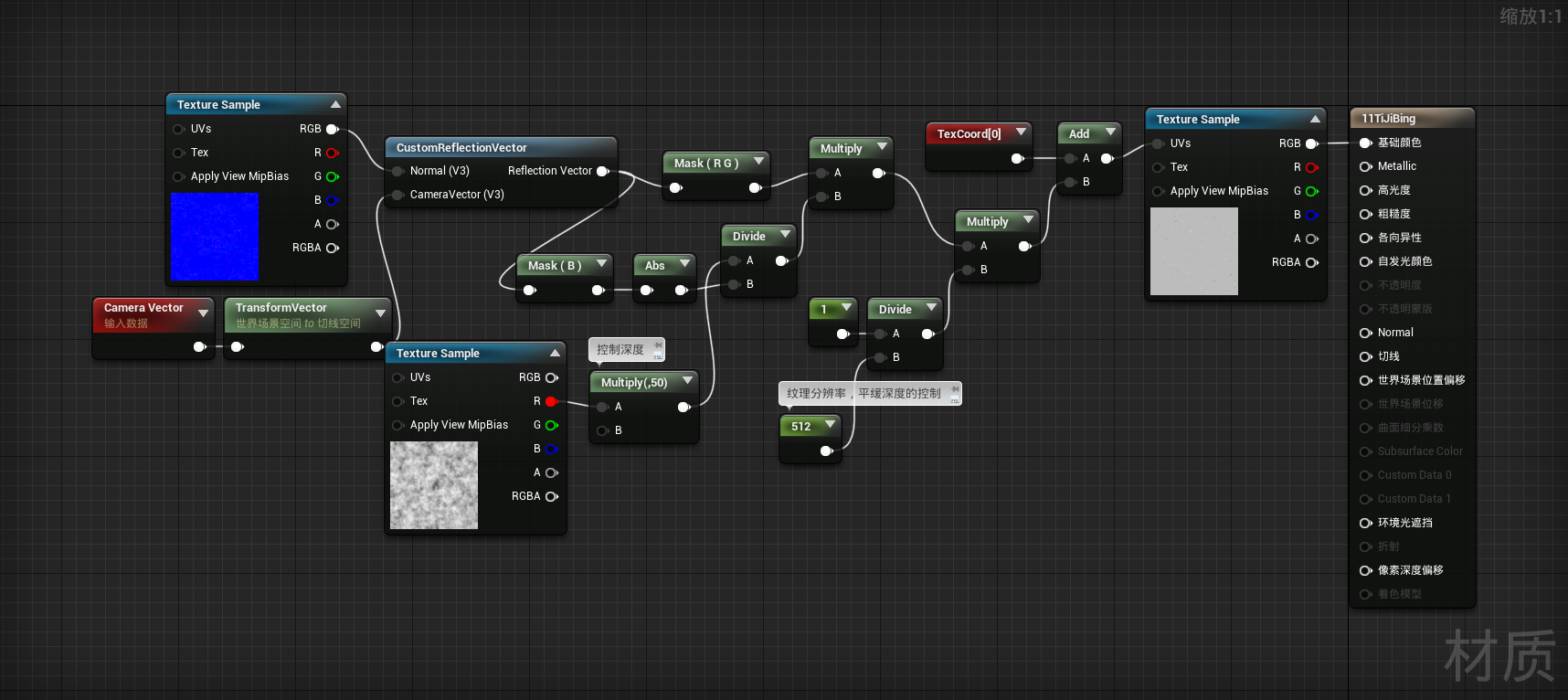Viewport: 1568px width, 700px height.
Task: Expand the TransformVector node arrow
Action: [x=380, y=313]
